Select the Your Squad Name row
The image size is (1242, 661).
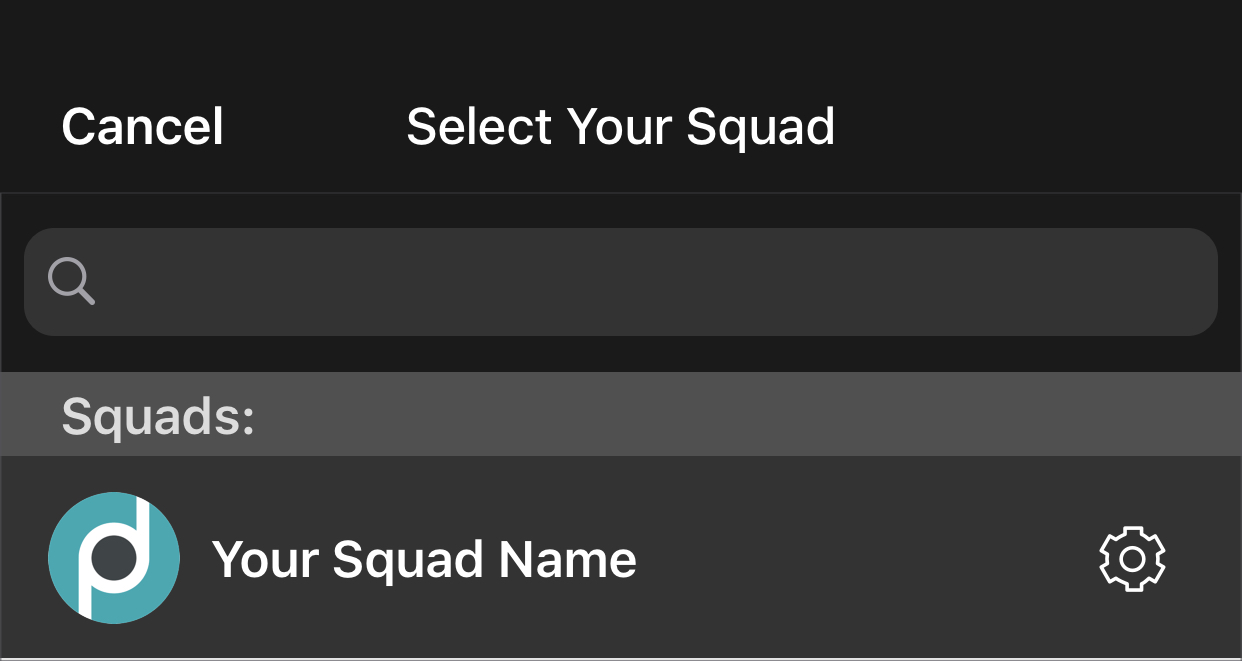click(x=620, y=558)
